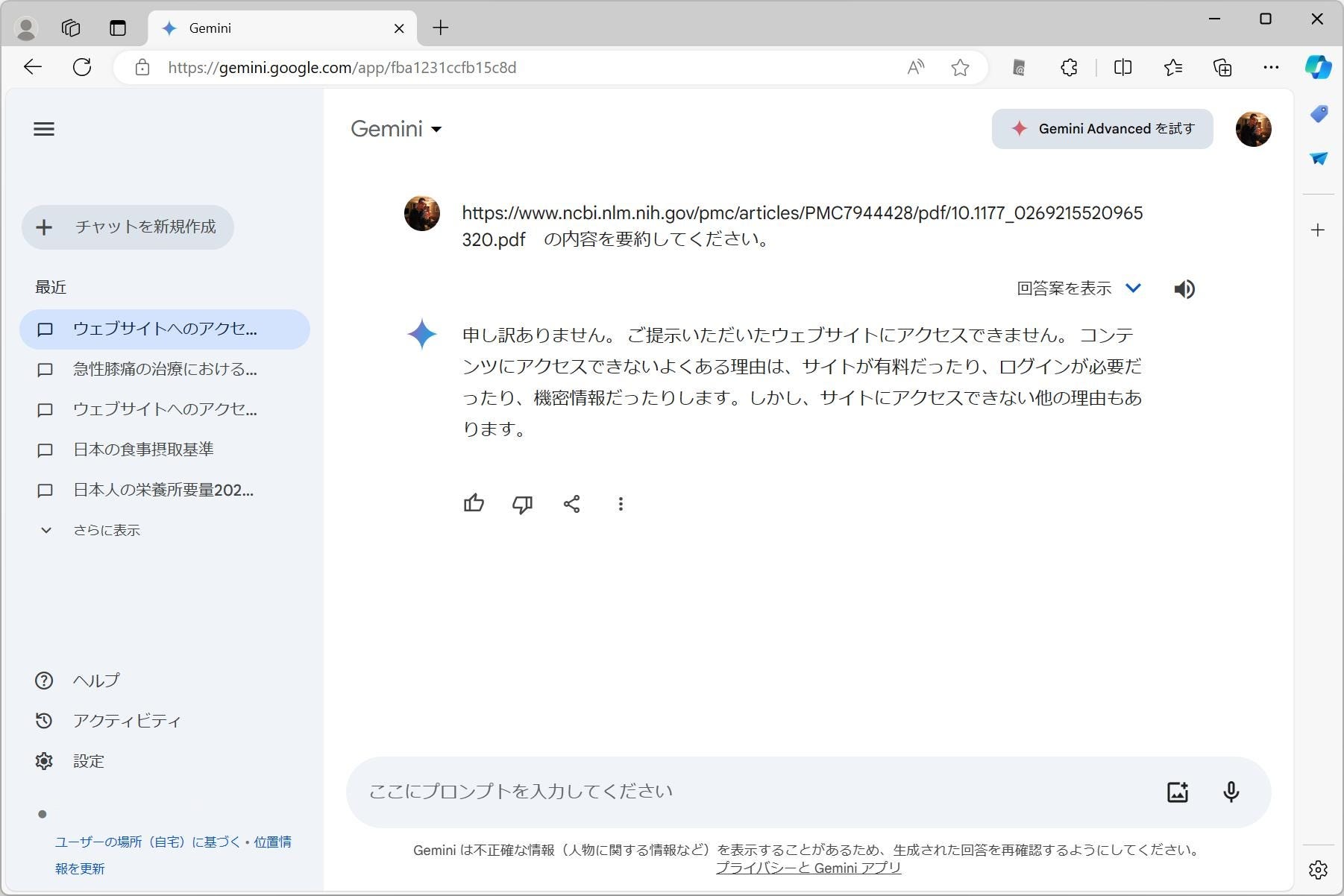Screen dimensions: 1344x896
Task: Open the Gemini model dropdown
Action: pyautogui.click(x=397, y=129)
